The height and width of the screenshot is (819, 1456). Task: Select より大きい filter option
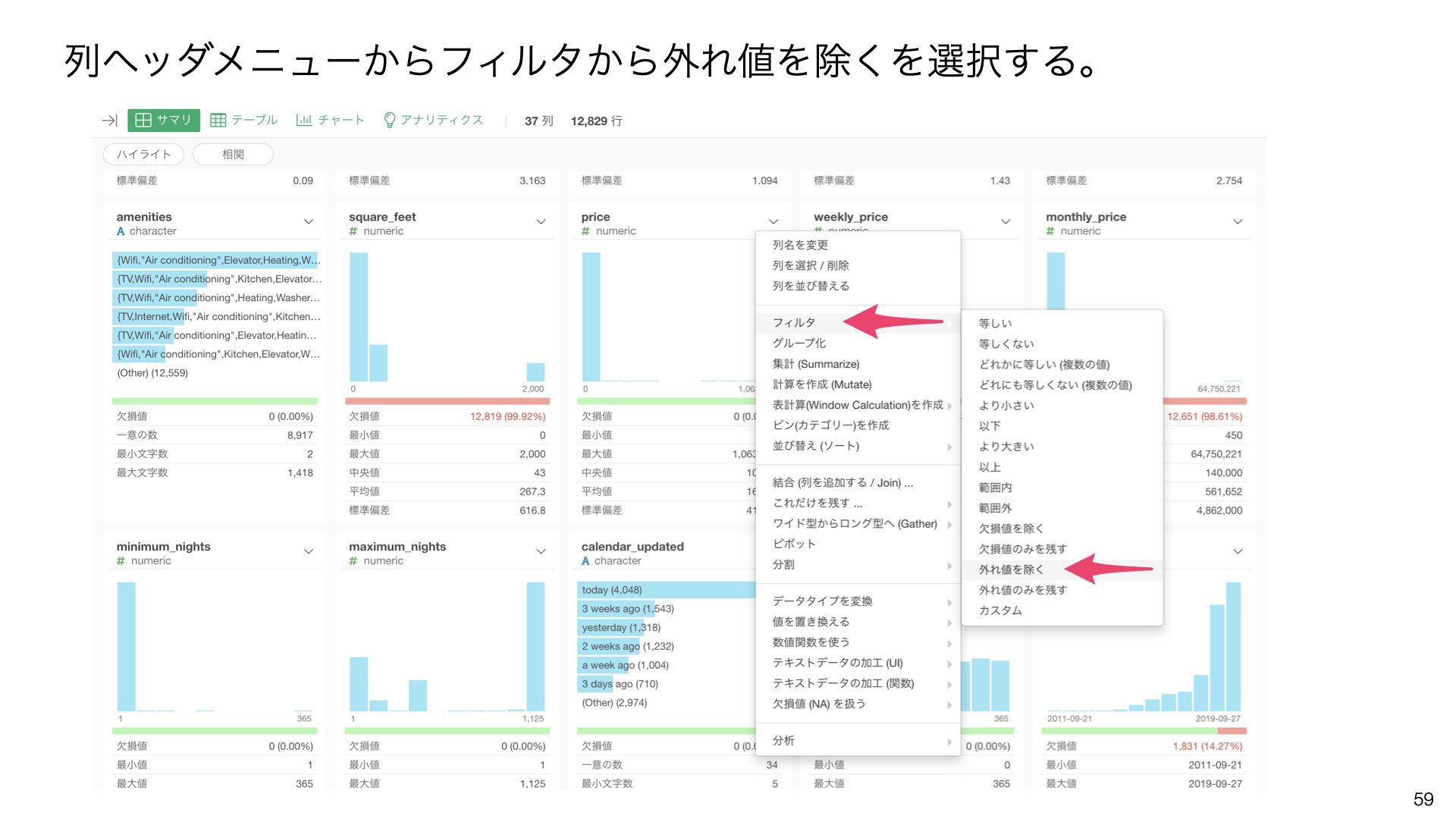pos(1062,447)
